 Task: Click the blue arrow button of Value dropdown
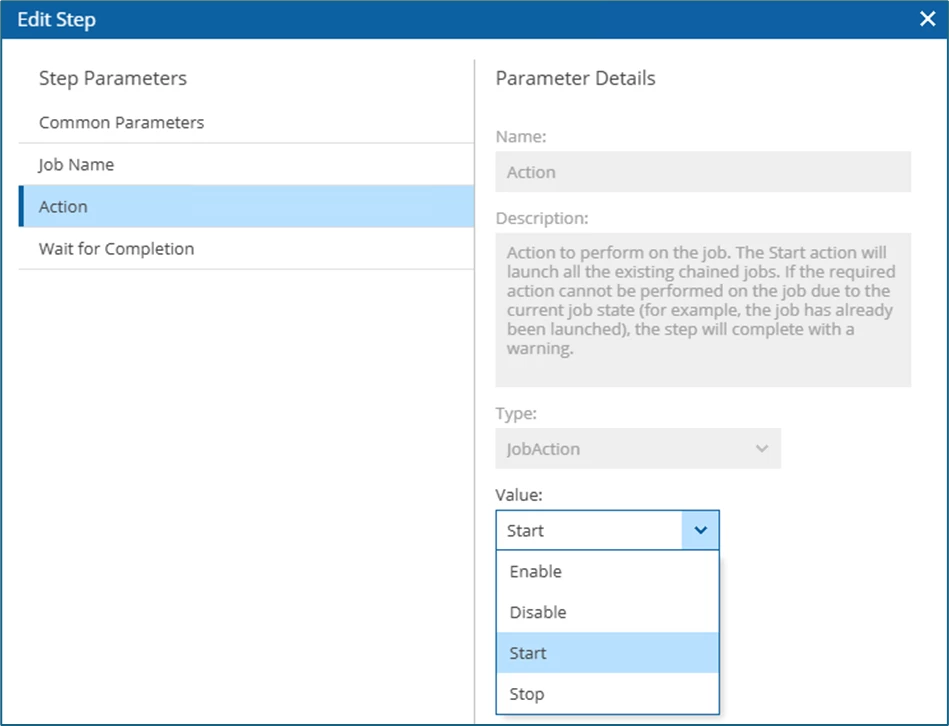click(x=700, y=530)
